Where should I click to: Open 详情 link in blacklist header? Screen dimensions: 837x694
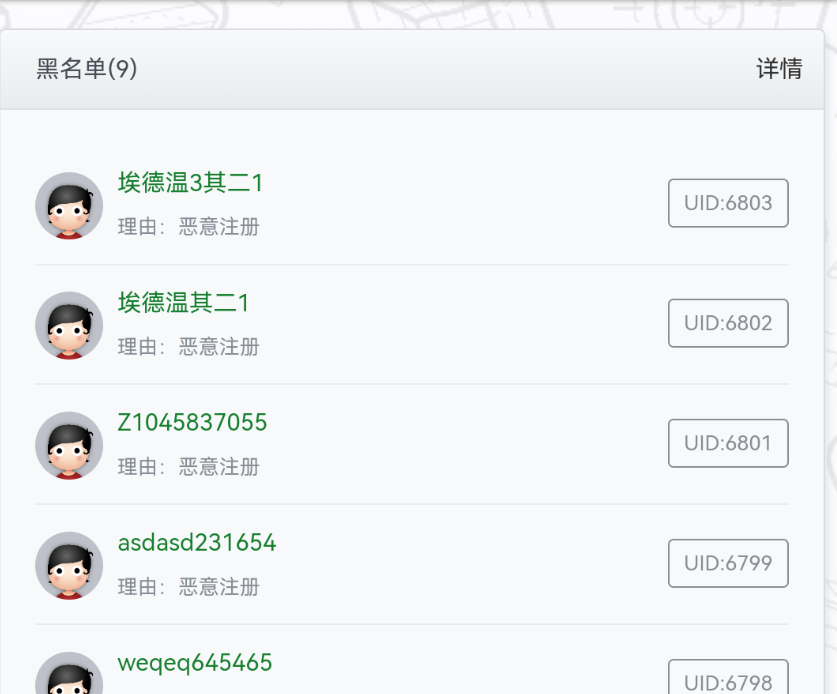(x=779, y=69)
